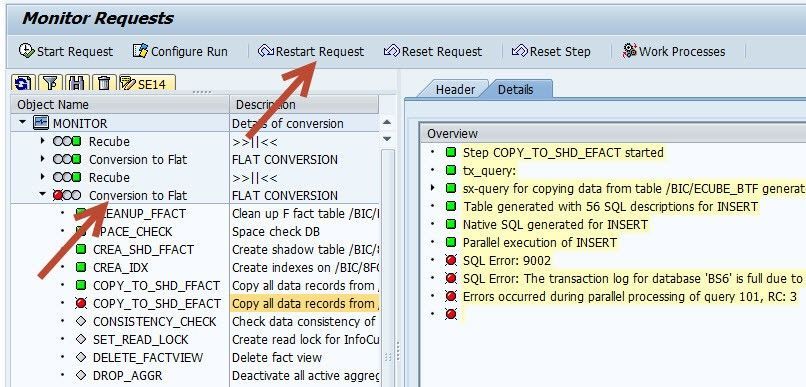Viewport: 806px width, 387px height.
Task: Click 'SQL Error: The transaction log' message
Action: pos(633,279)
